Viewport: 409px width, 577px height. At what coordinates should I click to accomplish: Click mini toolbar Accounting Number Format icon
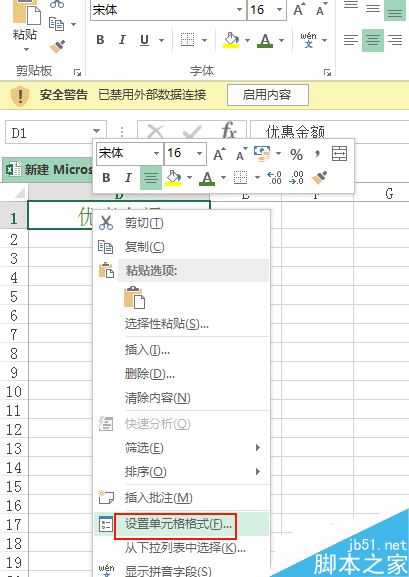click(x=262, y=153)
